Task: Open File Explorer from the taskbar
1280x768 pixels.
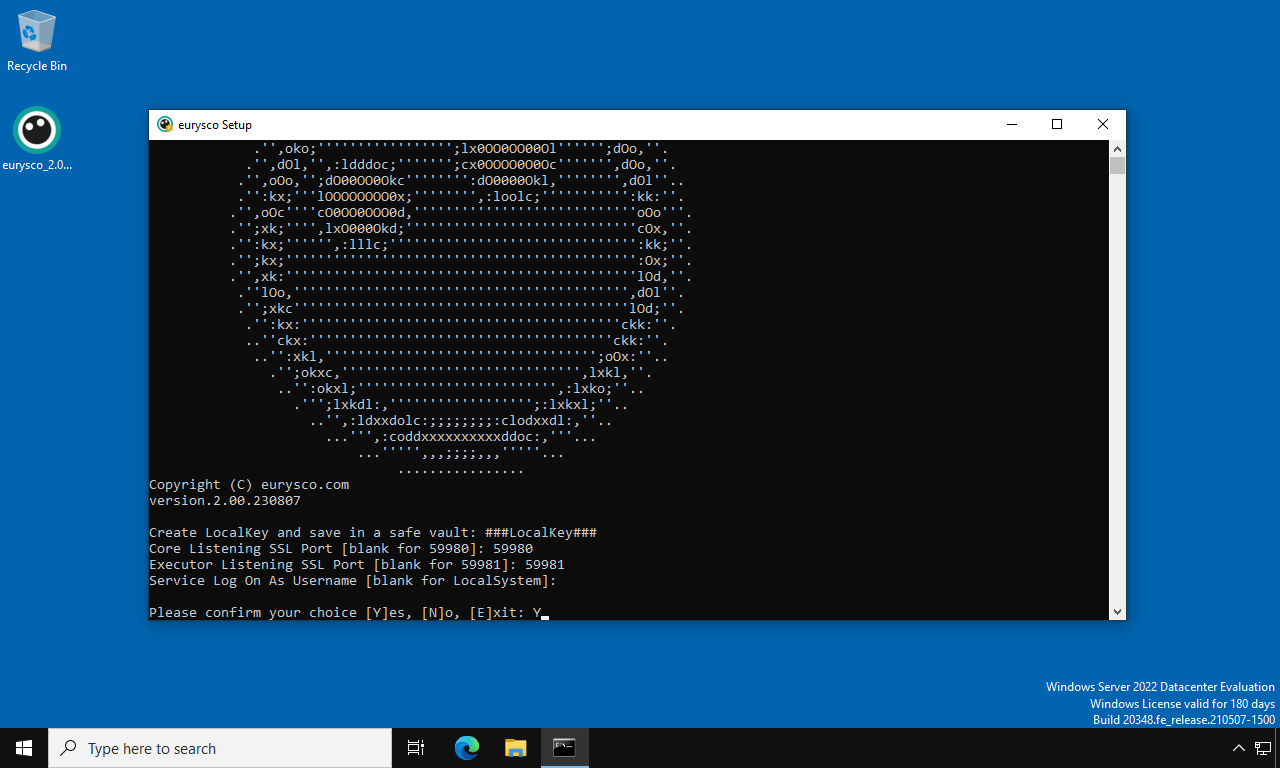Action: tap(515, 748)
